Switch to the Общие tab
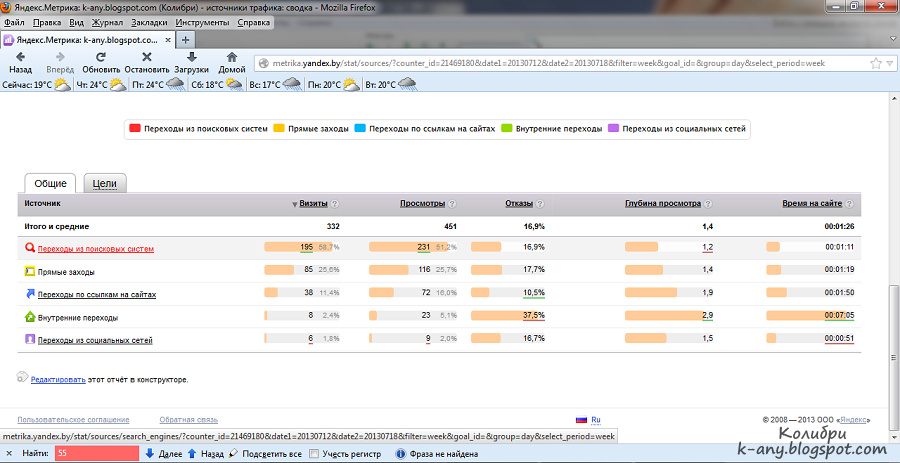The image size is (900, 463). pyautogui.click(x=50, y=184)
